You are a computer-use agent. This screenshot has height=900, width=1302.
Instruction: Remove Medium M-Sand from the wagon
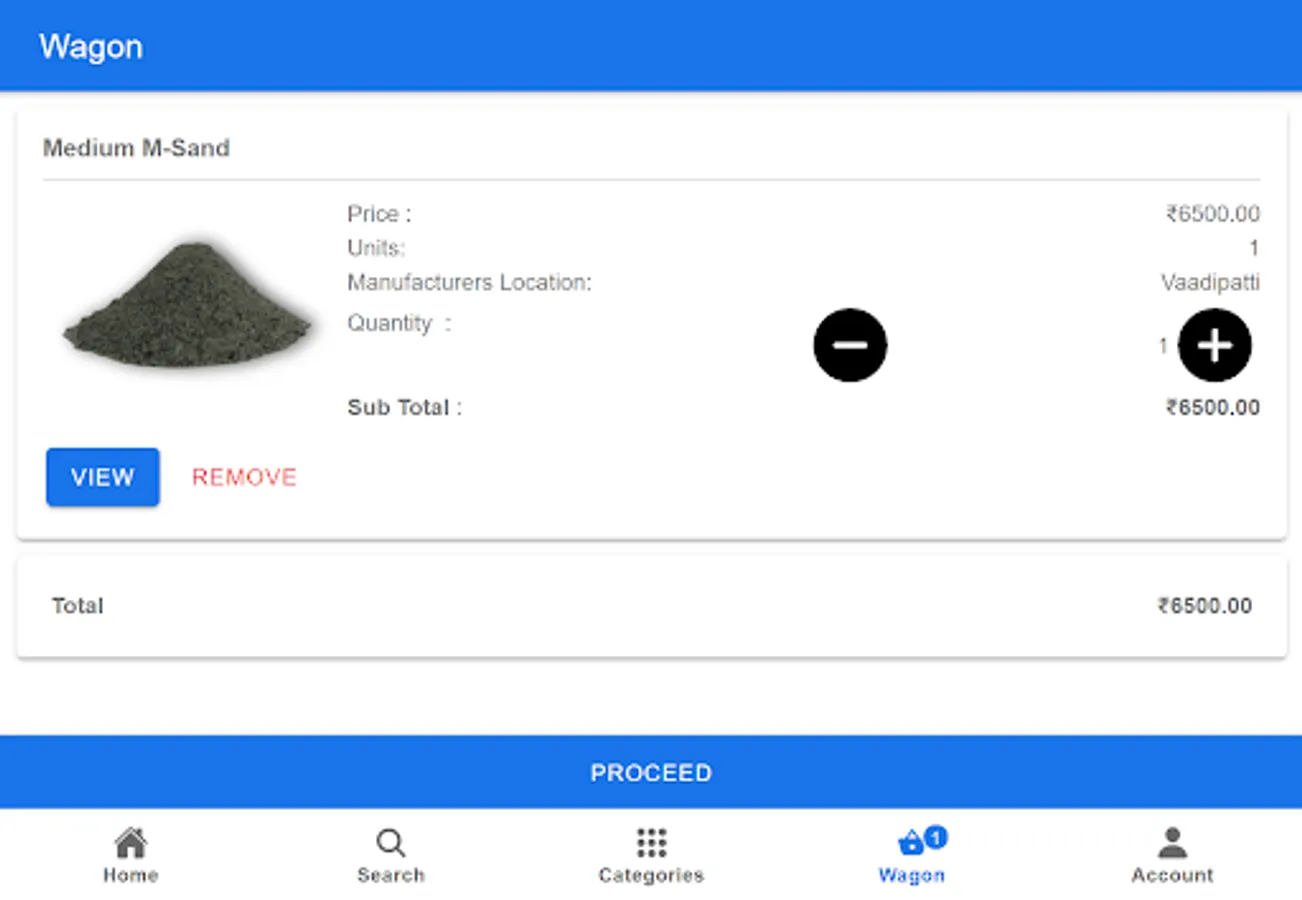tap(244, 477)
